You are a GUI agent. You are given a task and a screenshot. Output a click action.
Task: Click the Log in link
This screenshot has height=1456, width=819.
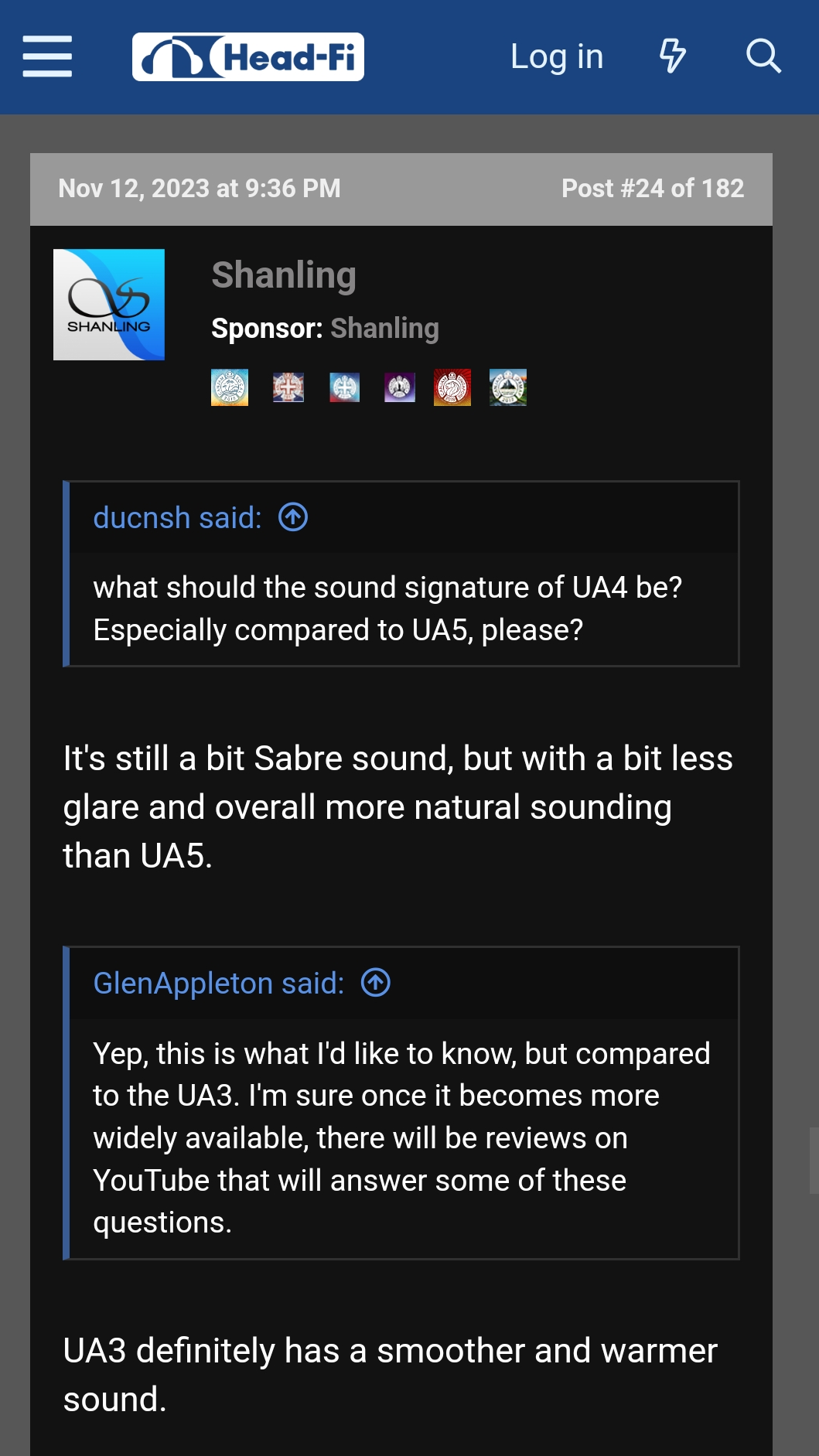(x=556, y=56)
